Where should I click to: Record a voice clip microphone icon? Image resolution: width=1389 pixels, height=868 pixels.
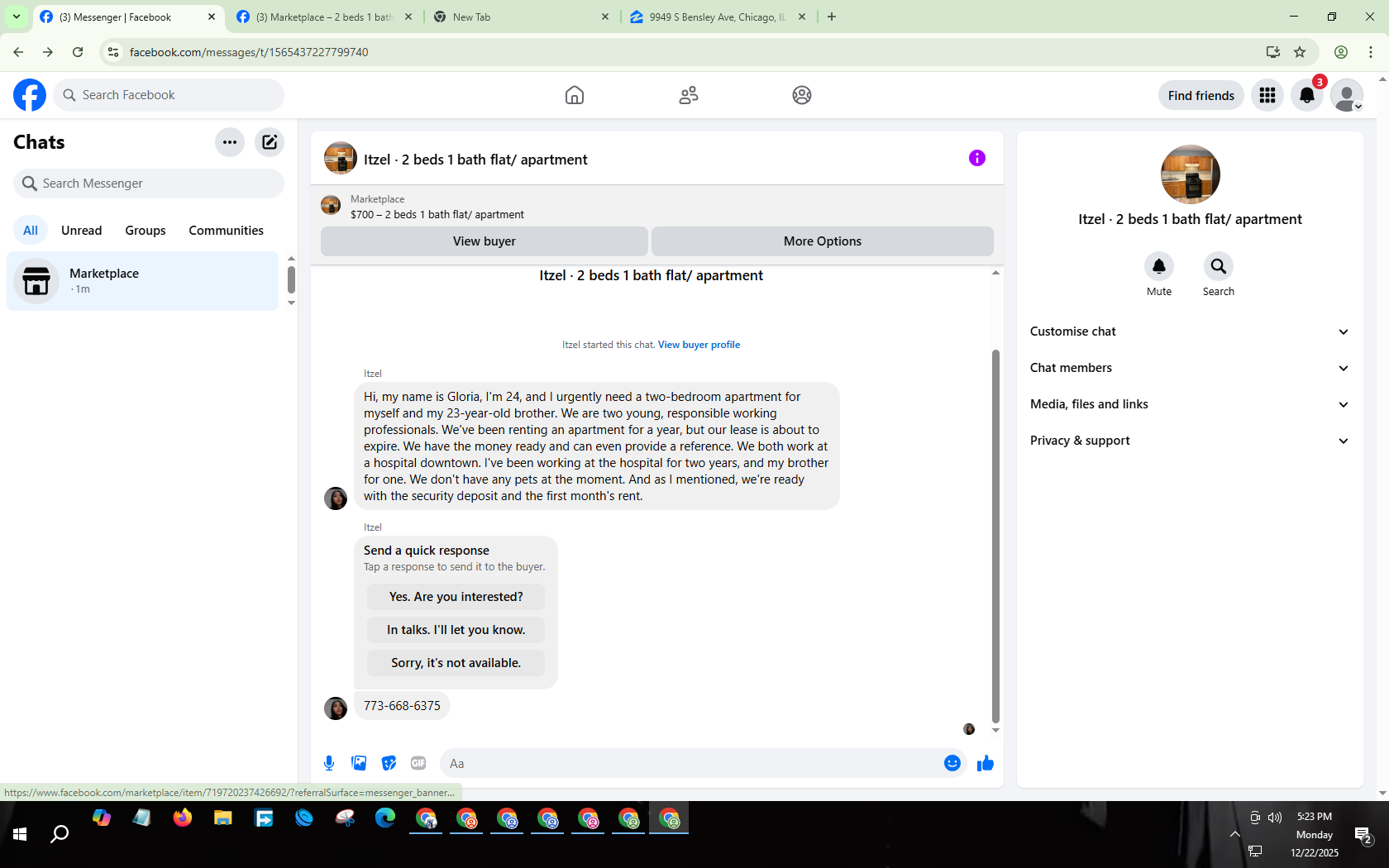[x=329, y=763]
